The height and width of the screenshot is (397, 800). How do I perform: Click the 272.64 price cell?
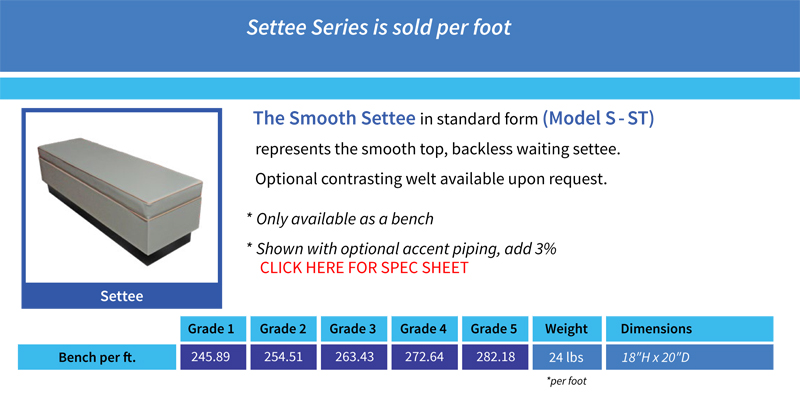[x=424, y=357]
